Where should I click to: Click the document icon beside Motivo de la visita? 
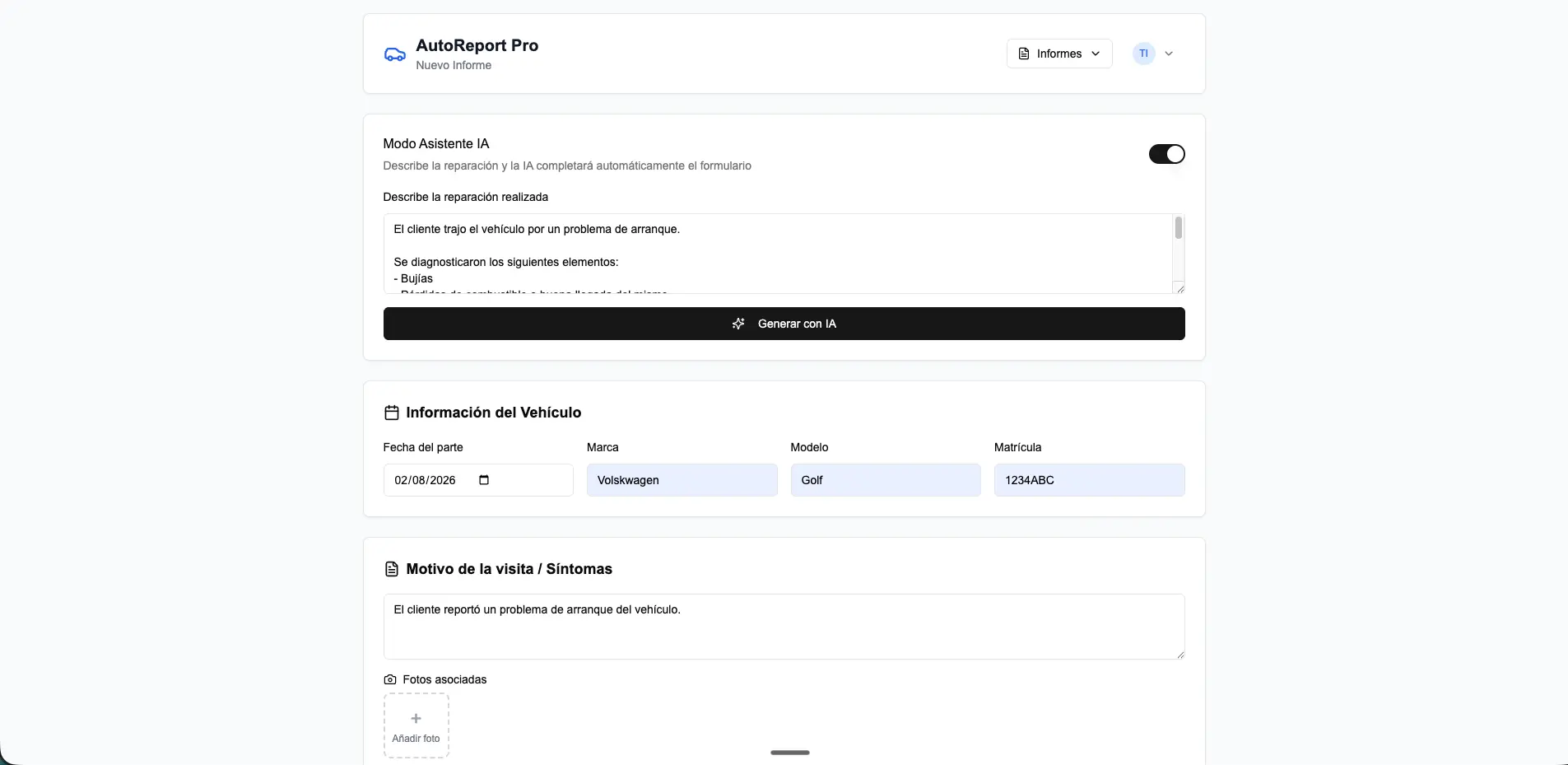point(392,569)
